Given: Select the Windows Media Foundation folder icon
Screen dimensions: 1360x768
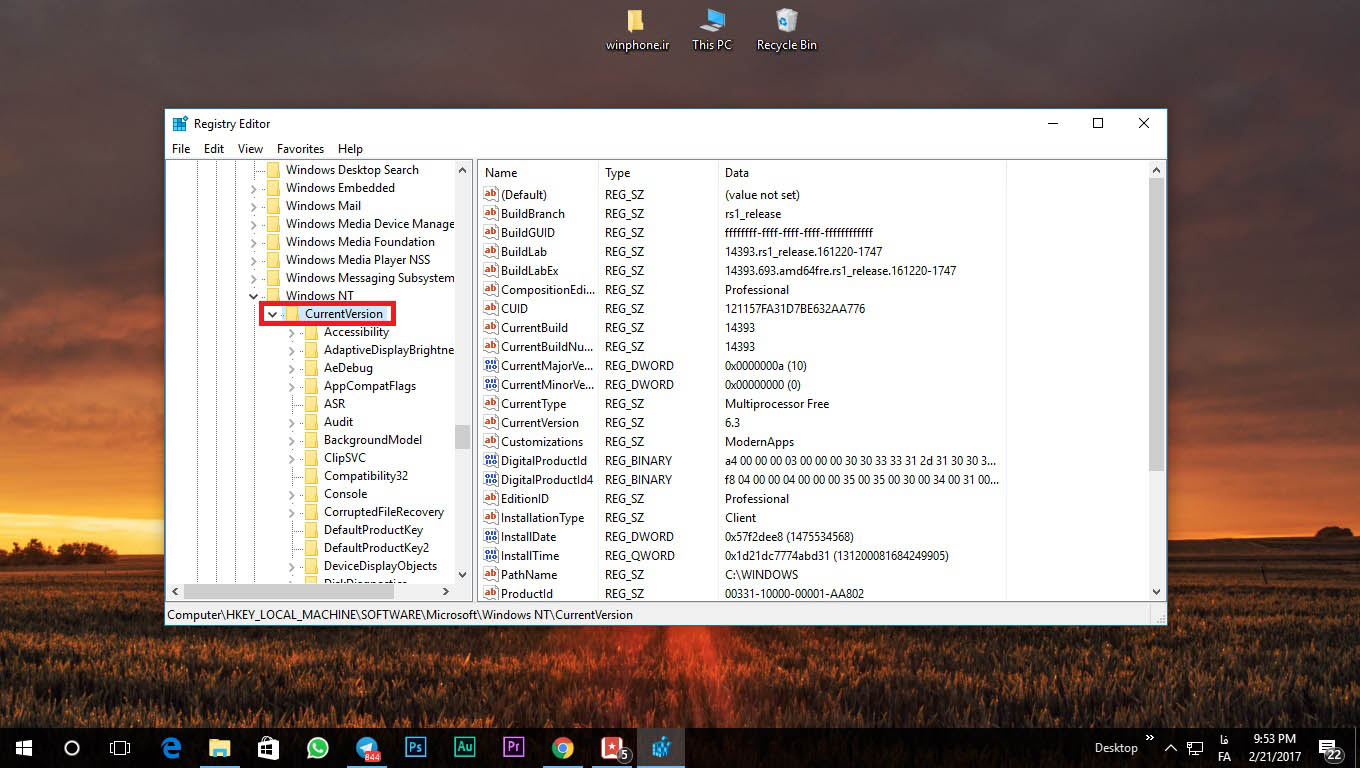Looking at the screenshot, I should pyautogui.click(x=273, y=242).
